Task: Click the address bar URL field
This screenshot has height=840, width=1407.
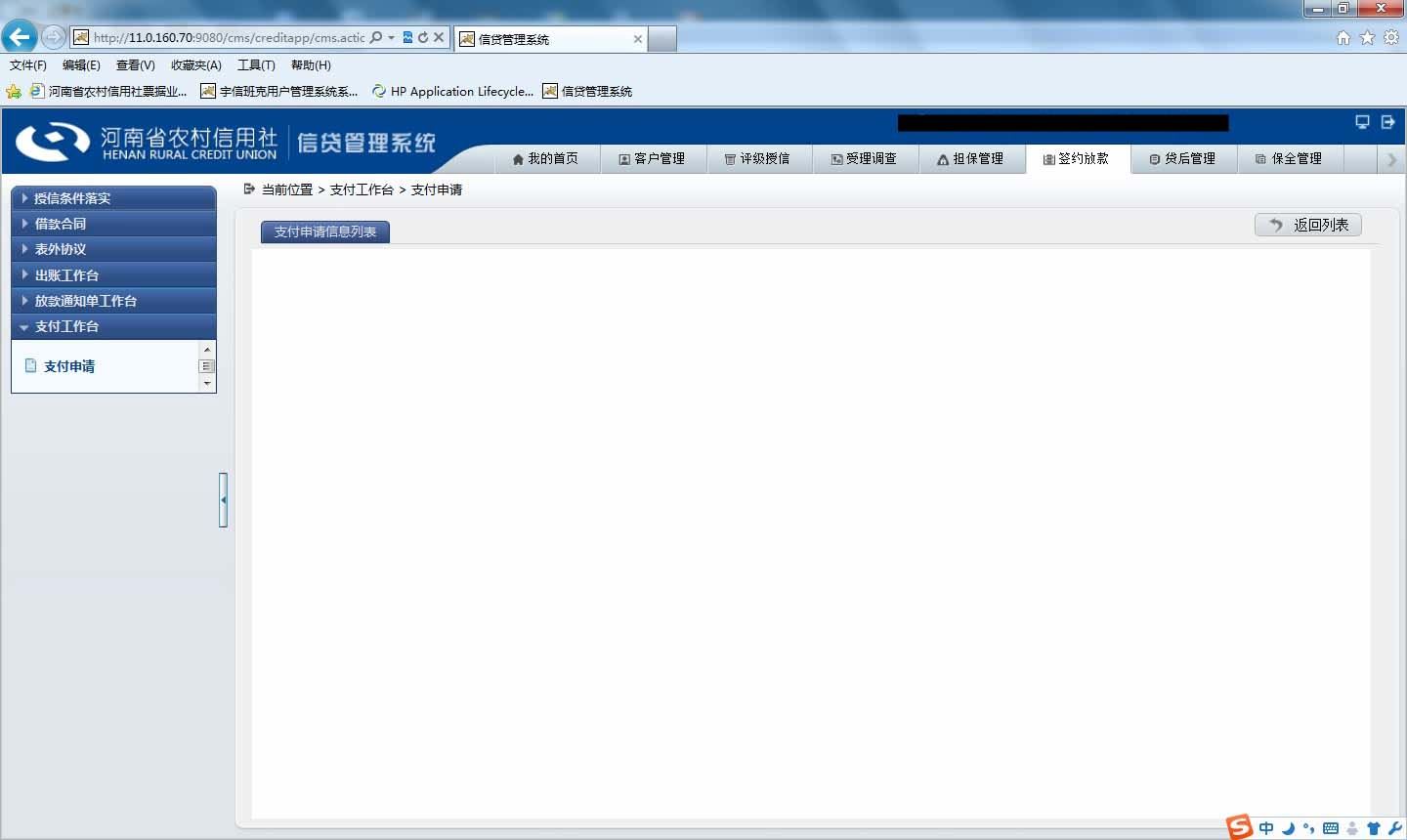Action: [x=229, y=37]
